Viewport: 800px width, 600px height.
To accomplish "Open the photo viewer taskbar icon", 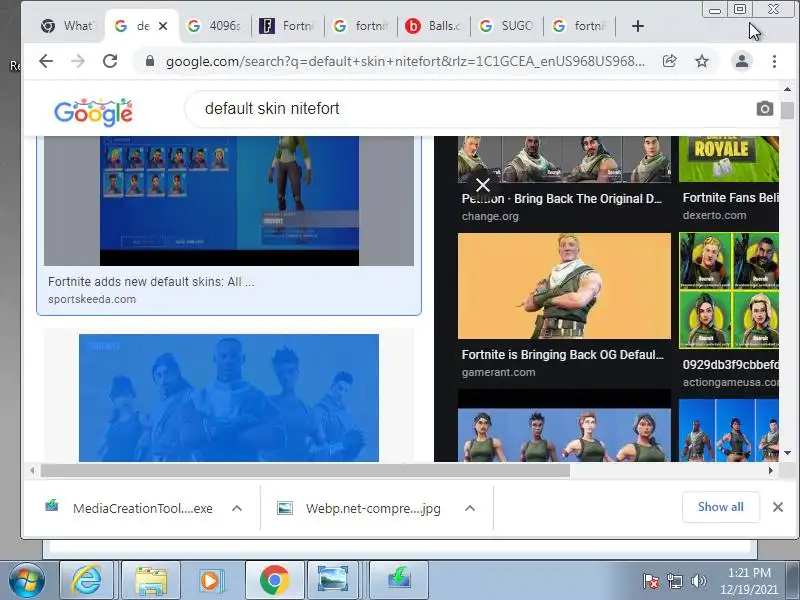I will tap(333, 580).
